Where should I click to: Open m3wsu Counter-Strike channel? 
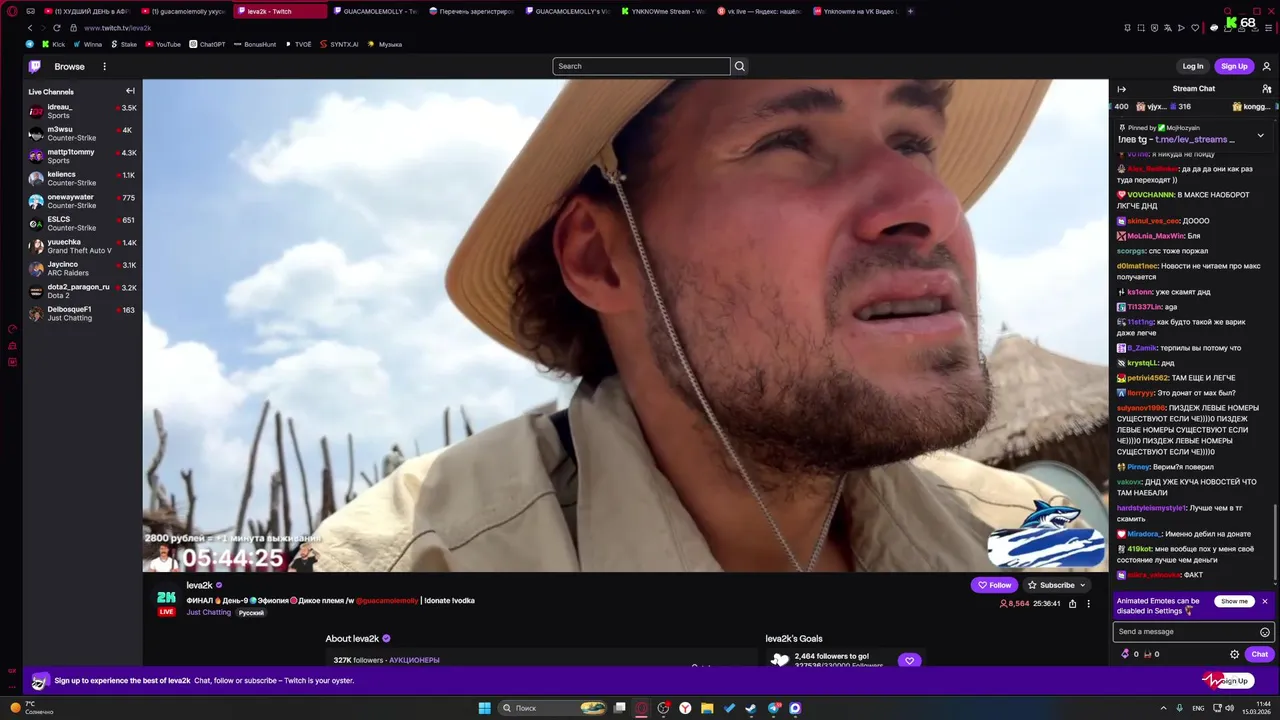[82, 133]
